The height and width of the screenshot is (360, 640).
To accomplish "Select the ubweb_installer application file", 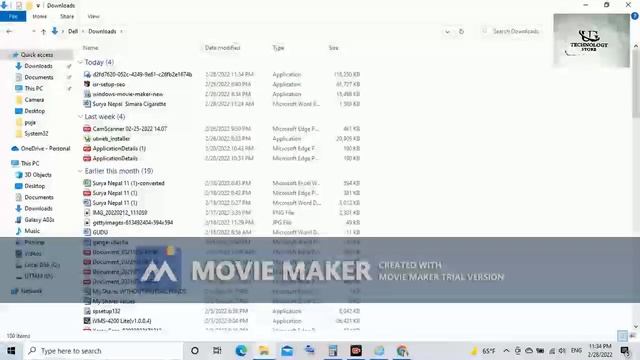I will [111, 139].
